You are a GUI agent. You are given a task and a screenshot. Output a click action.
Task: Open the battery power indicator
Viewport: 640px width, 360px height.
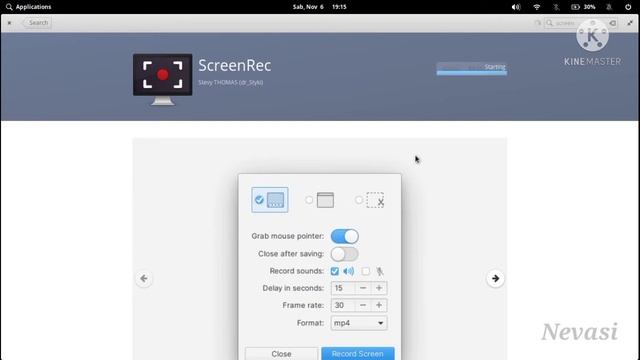(583, 7)
